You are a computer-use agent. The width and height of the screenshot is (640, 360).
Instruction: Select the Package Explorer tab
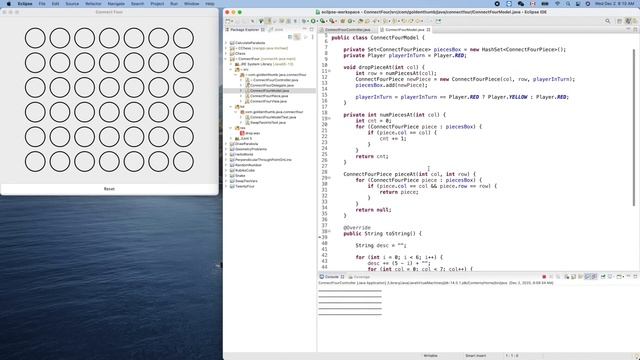click(x=244, y=30)
